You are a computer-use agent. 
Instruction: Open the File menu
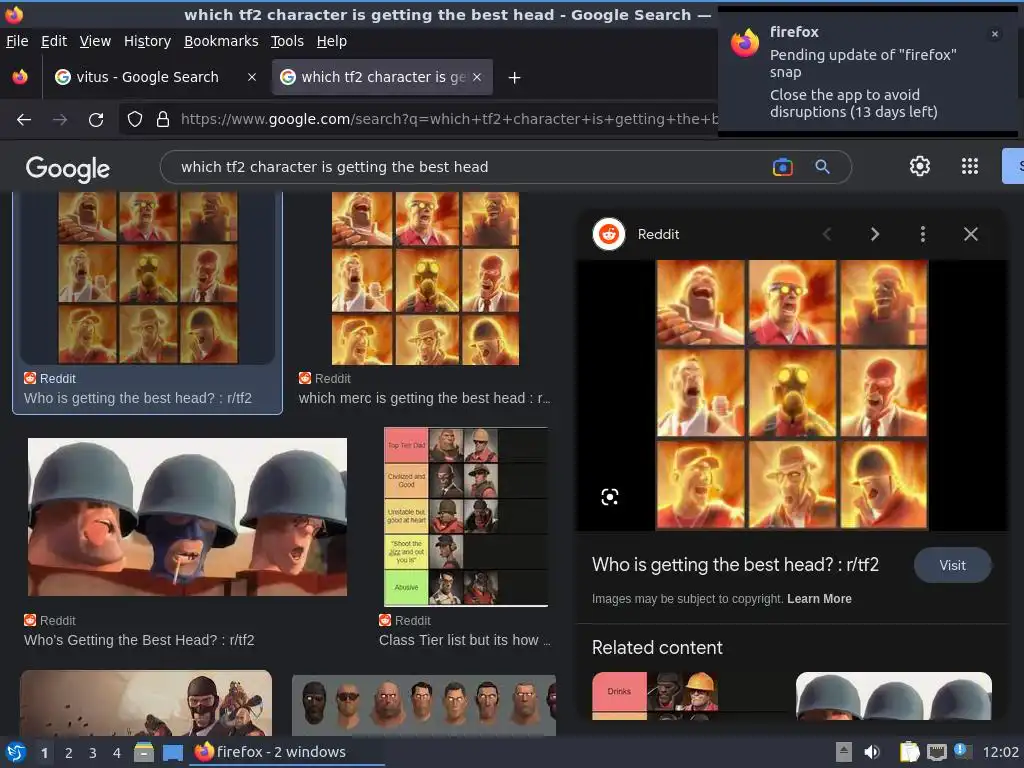tap(17, 41)
